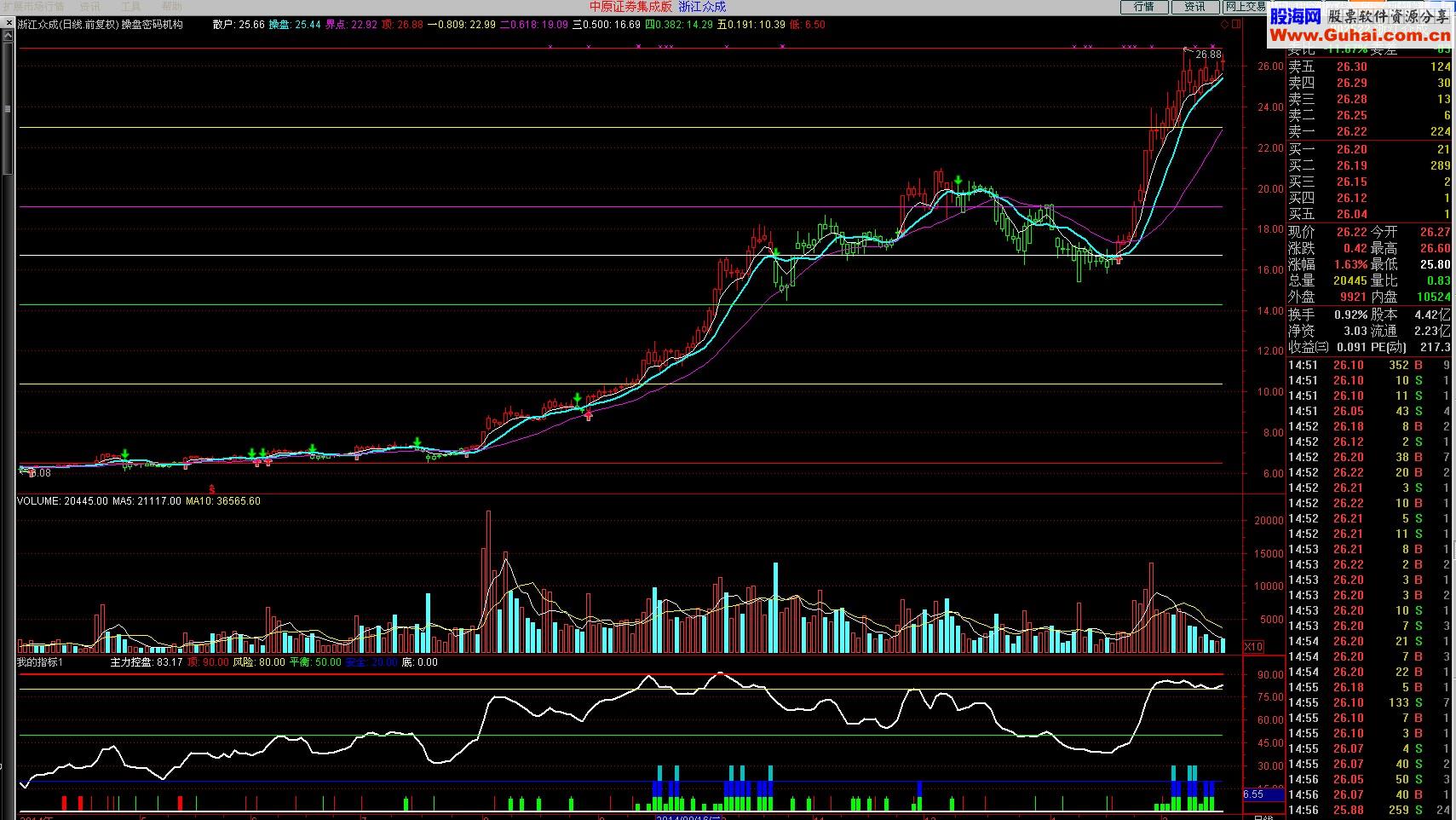The height and width of the screenshot is (820, 1456).
Task: Click the 我的指标1 indicator name
Action: click(40, 662)
